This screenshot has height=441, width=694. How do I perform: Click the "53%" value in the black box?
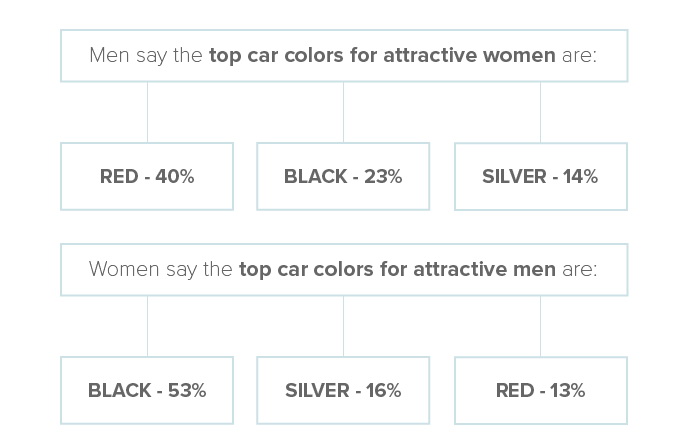188,390
